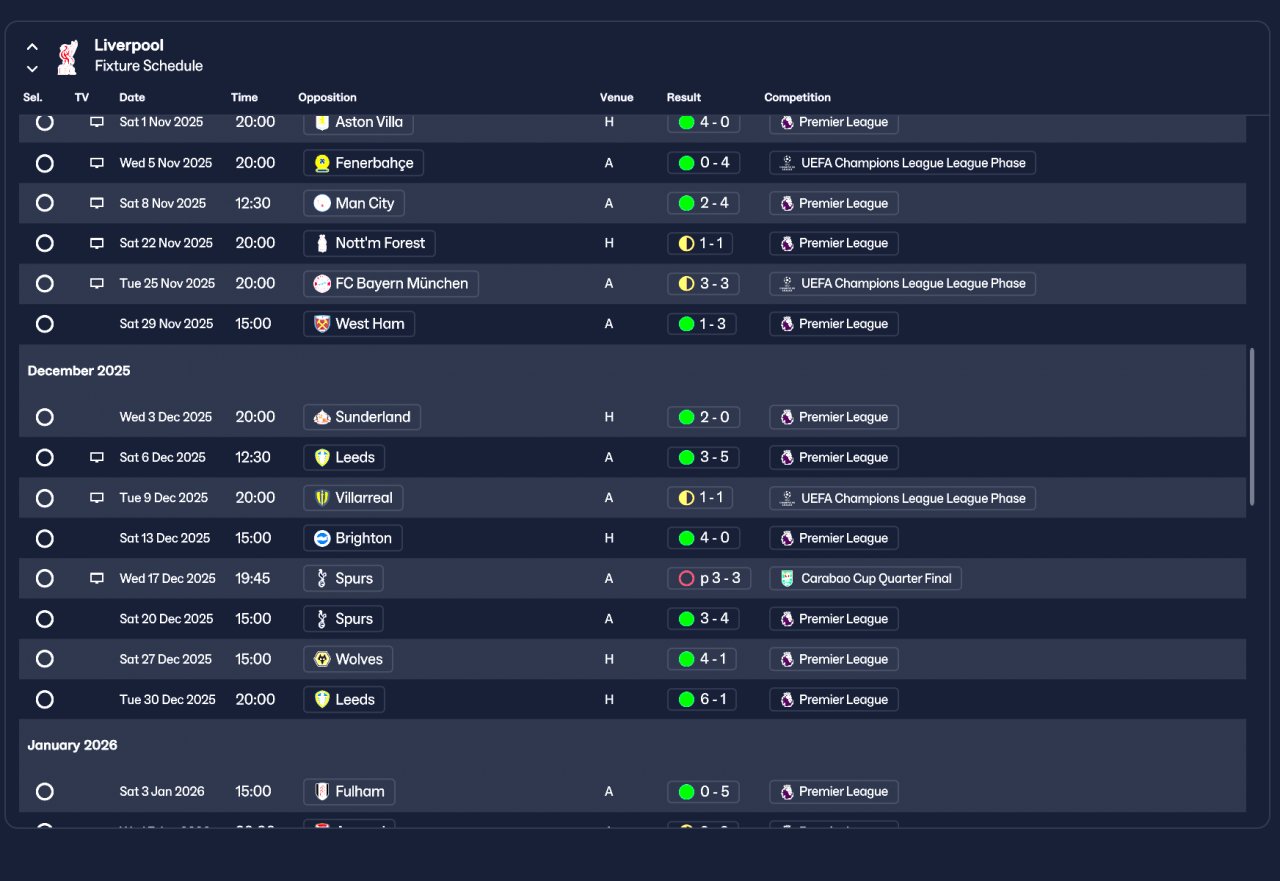Click the Carabao Cup competition icon
Screen dimensions: 1280x881
pos(787,578)
